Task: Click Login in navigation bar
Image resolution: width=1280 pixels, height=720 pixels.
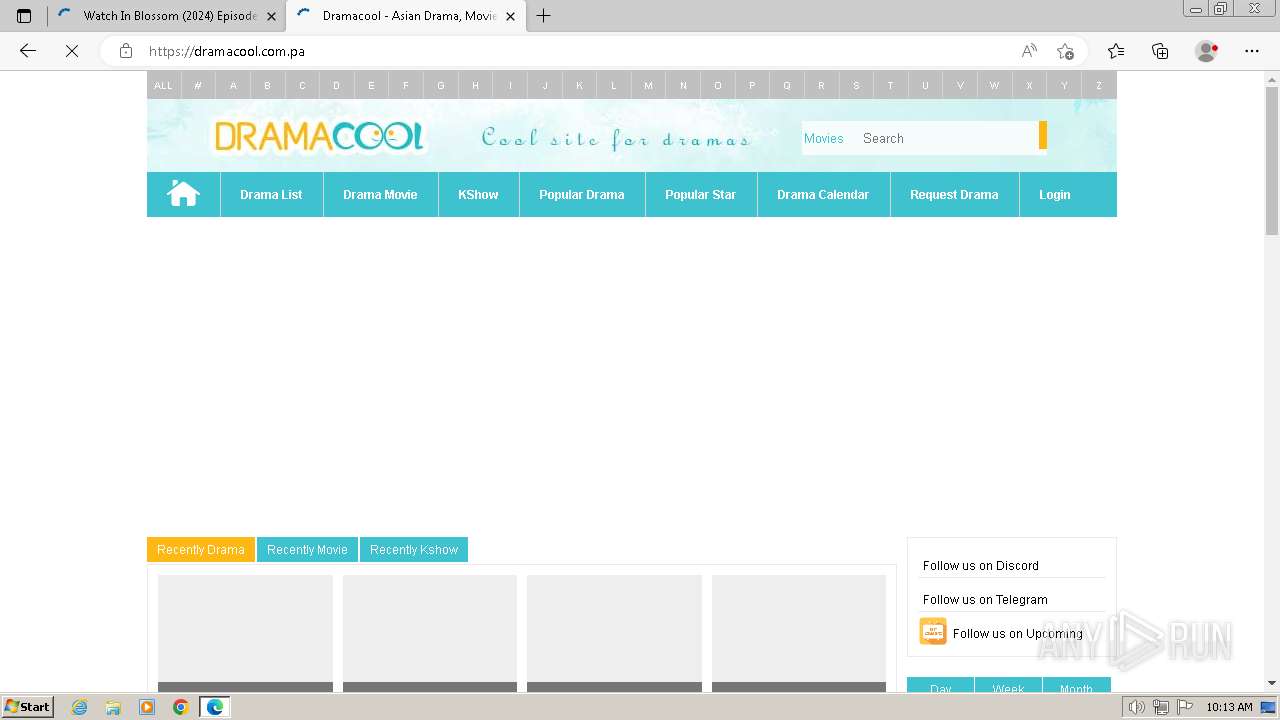Action: (x=1054, y=194)
